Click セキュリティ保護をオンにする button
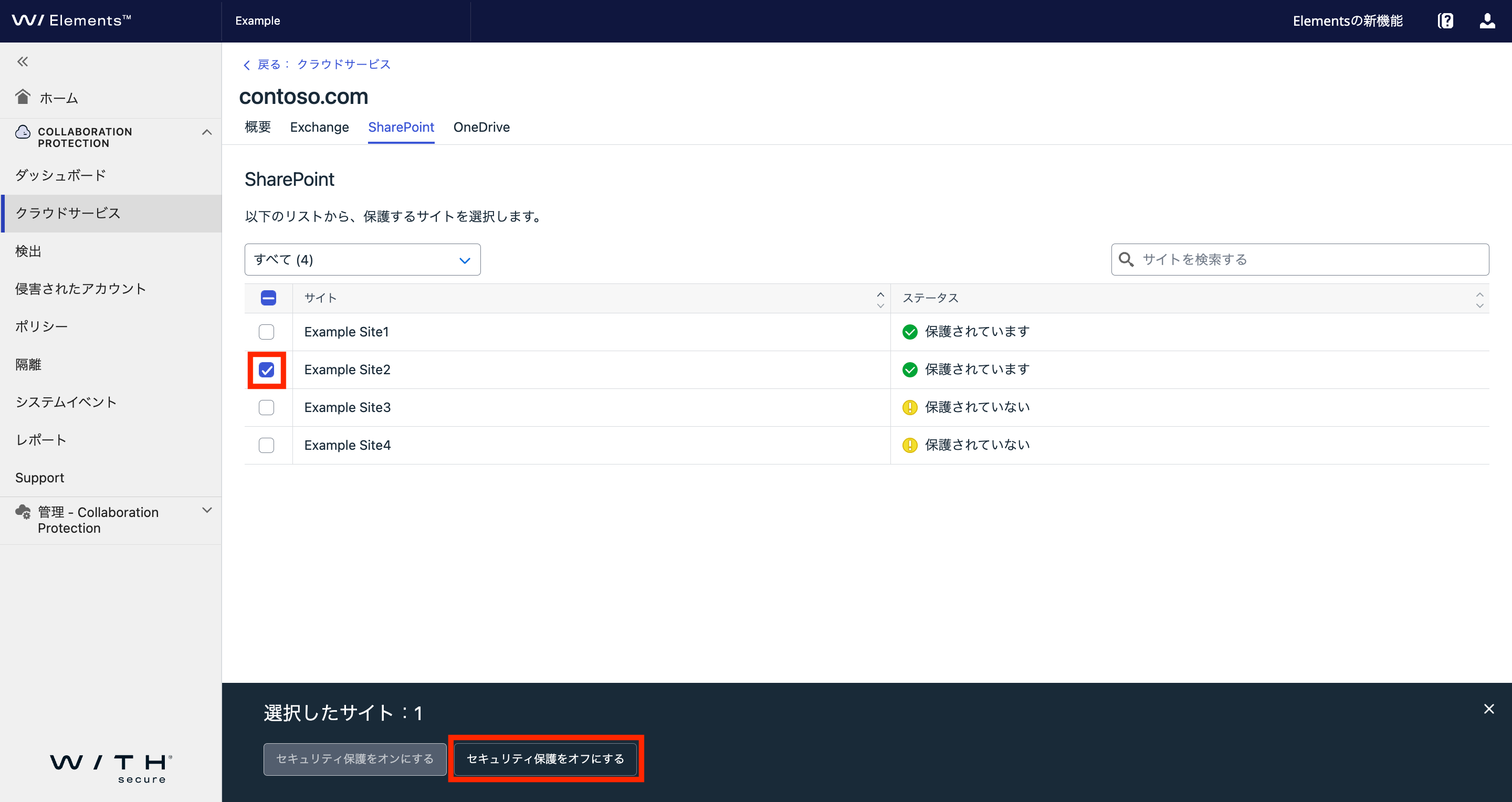 pos(354,758)
